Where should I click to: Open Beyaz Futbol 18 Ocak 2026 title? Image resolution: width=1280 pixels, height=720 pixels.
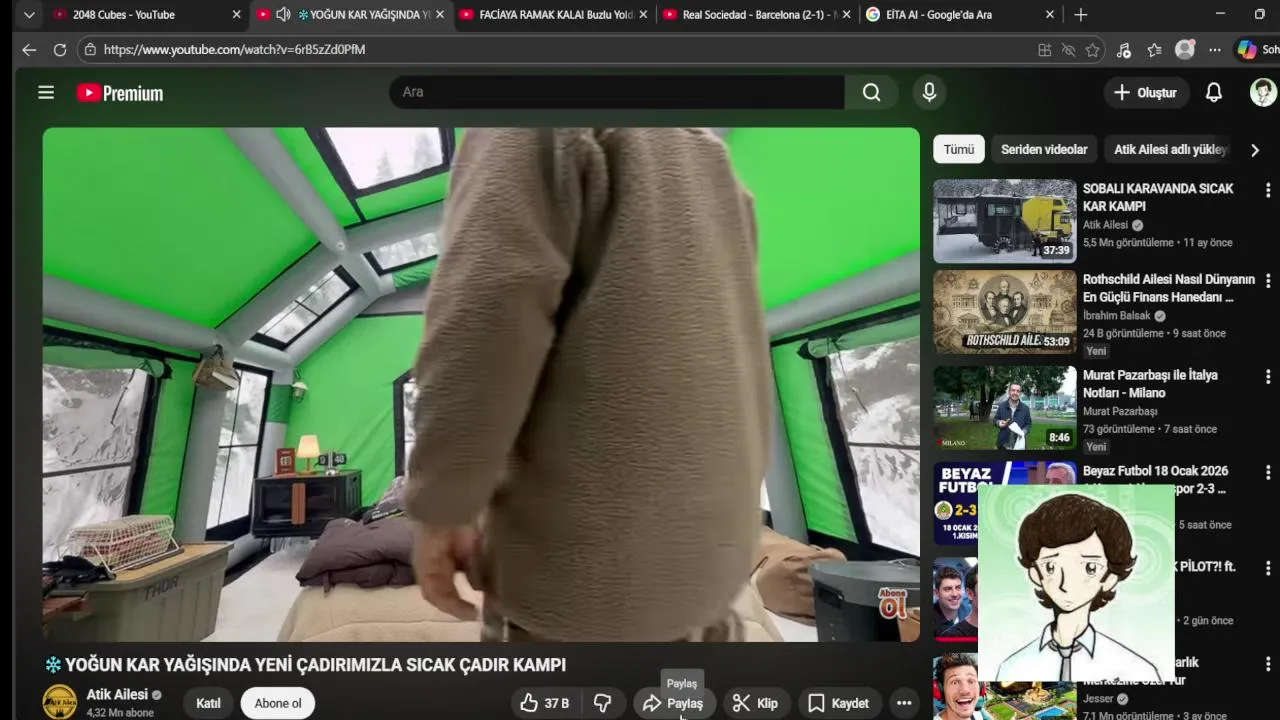[1155, 471]
